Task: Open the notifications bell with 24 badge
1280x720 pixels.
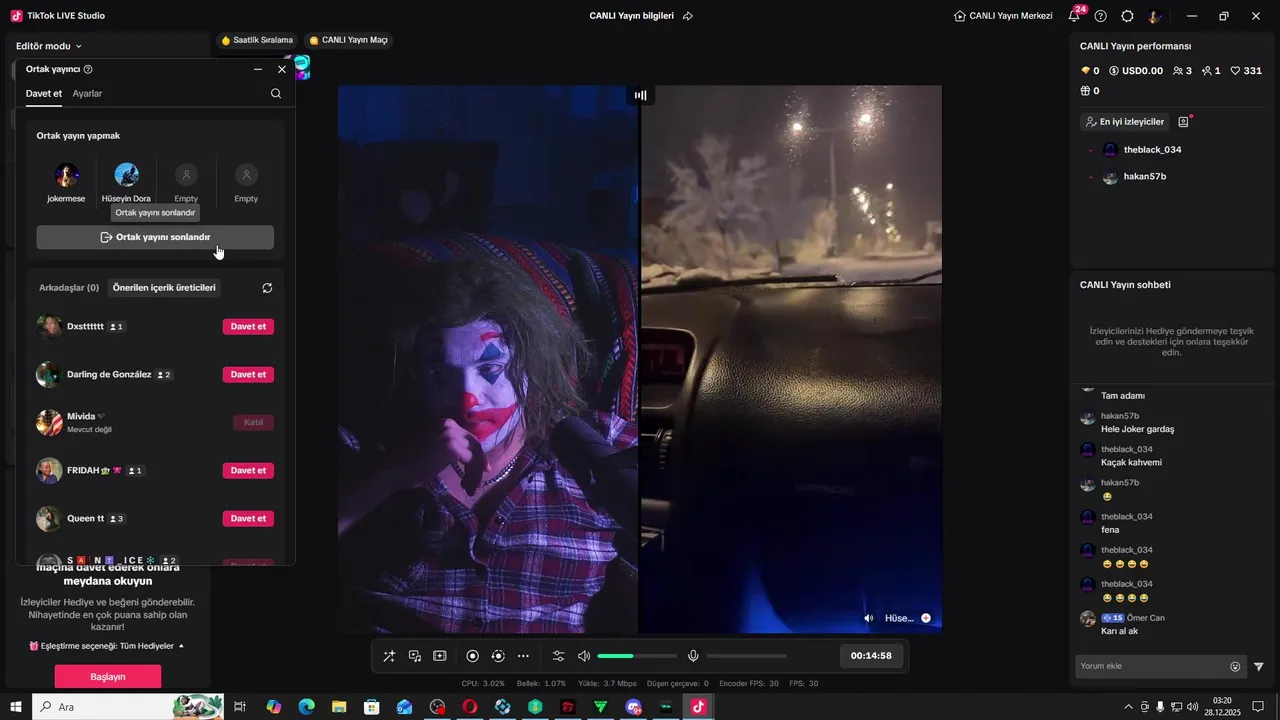Action: [x=1074, y=16]
